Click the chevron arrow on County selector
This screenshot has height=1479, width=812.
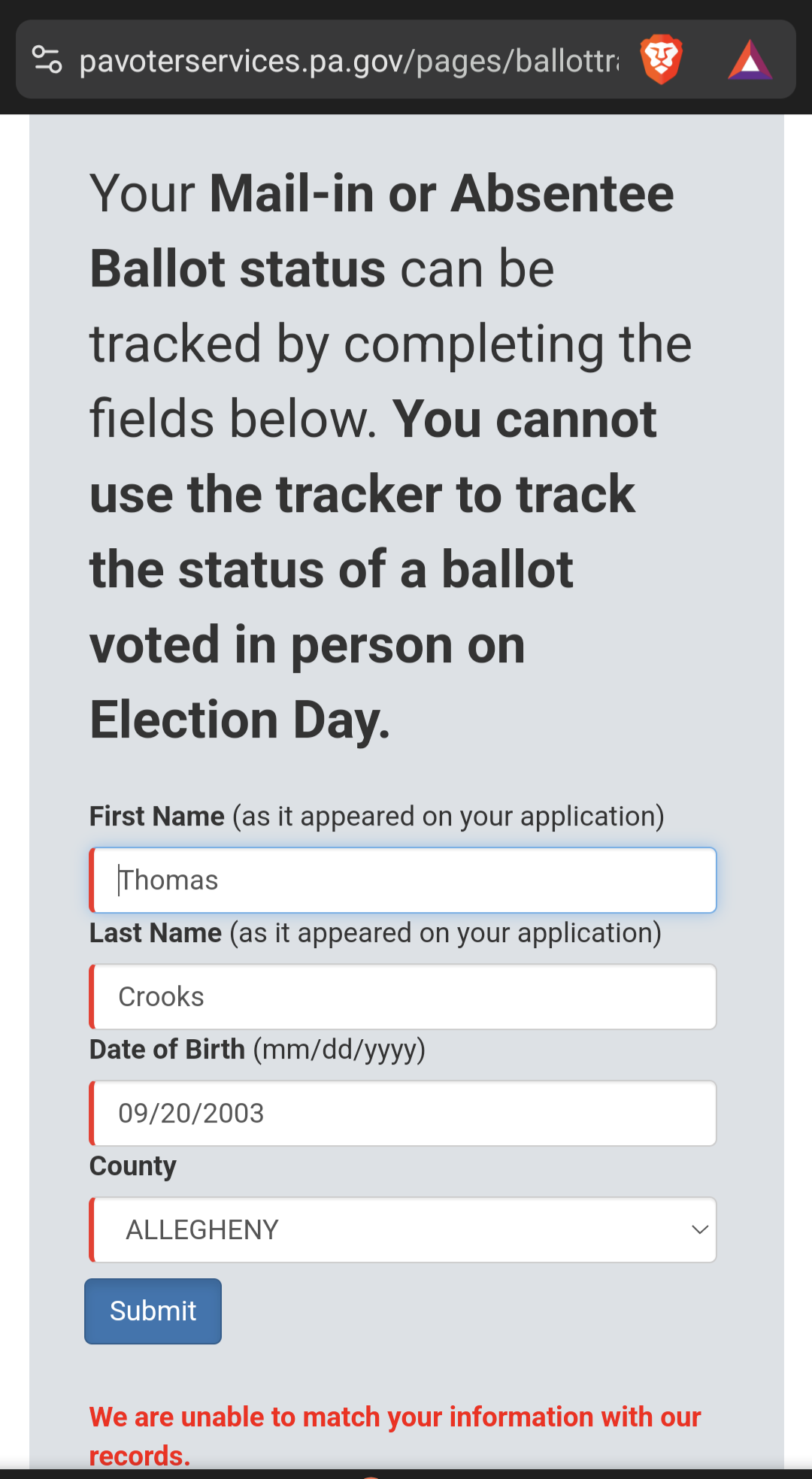(x=699, y=1230)
